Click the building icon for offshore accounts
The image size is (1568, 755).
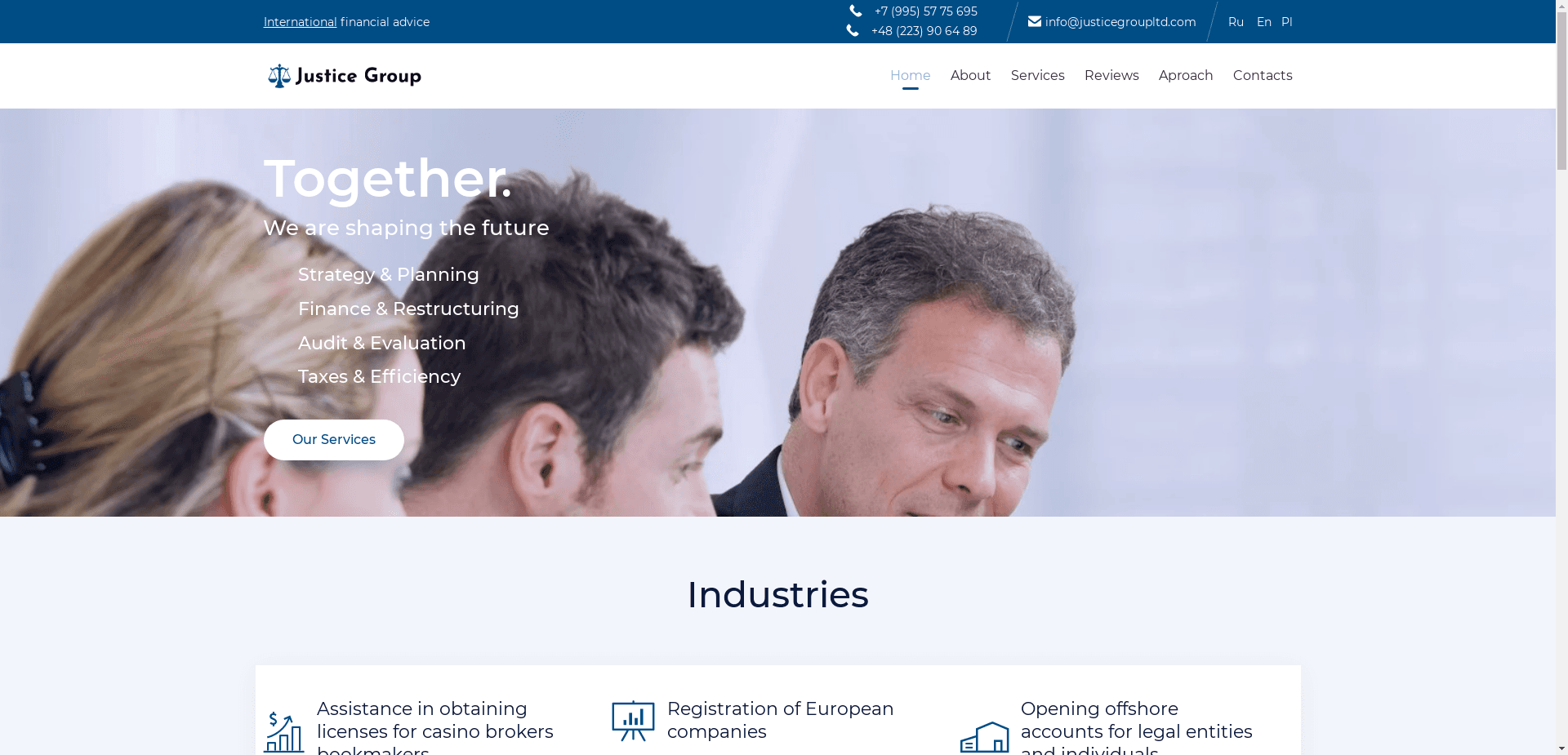(984, 737)
